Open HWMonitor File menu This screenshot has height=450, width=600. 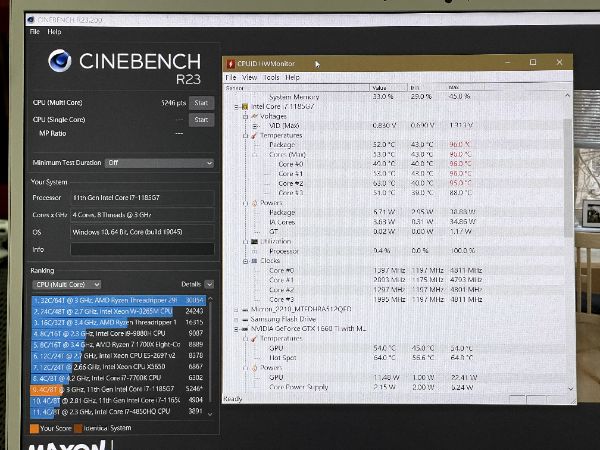pos(231,78)
